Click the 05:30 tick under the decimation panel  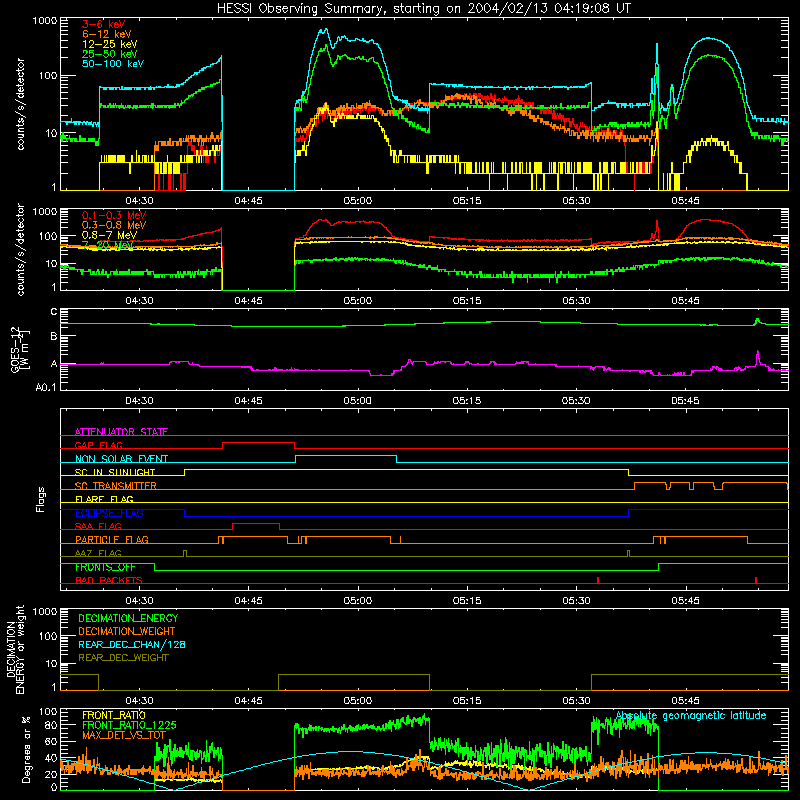pos(576,701)
